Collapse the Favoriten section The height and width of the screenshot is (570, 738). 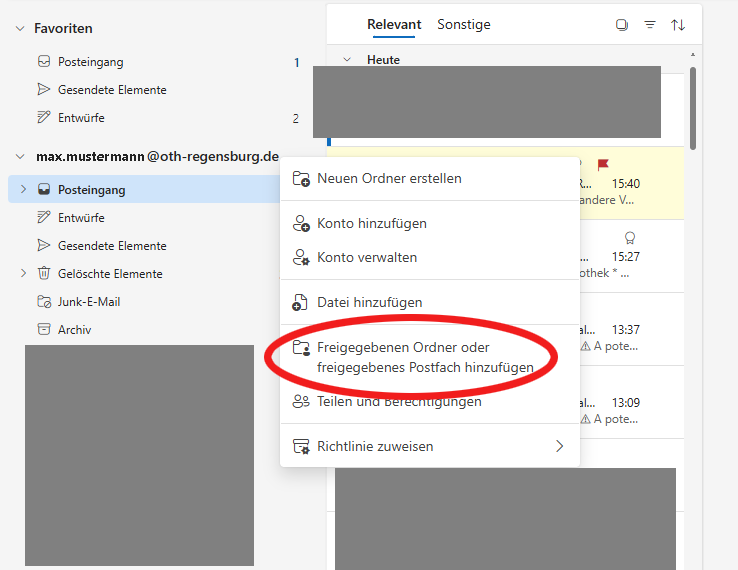(20, 29)
